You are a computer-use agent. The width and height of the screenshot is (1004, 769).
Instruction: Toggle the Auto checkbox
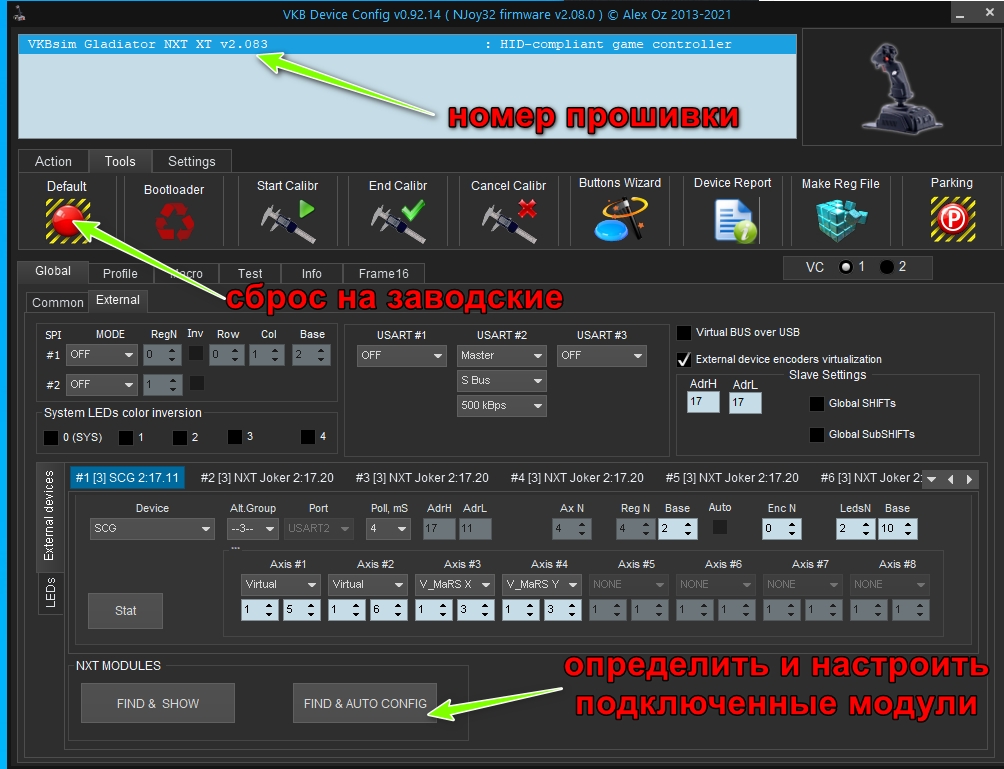point(720,527)
